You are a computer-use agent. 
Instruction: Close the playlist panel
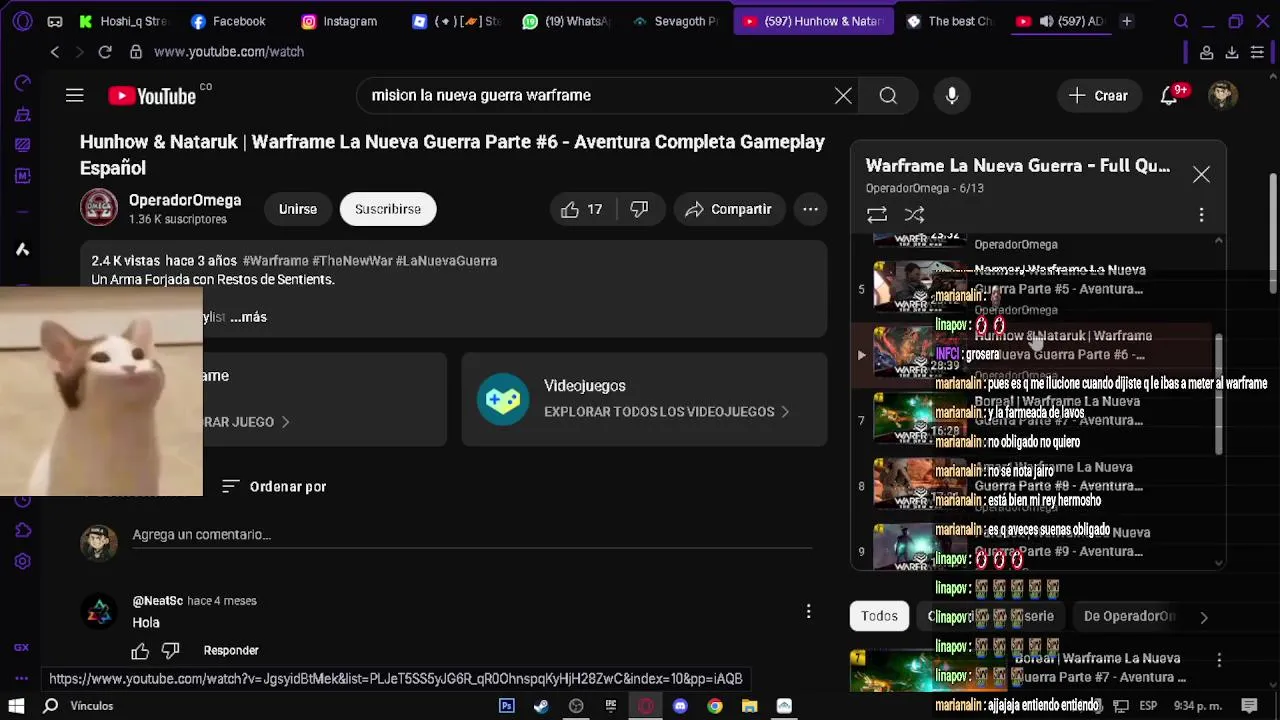[x=1201, y=175]
